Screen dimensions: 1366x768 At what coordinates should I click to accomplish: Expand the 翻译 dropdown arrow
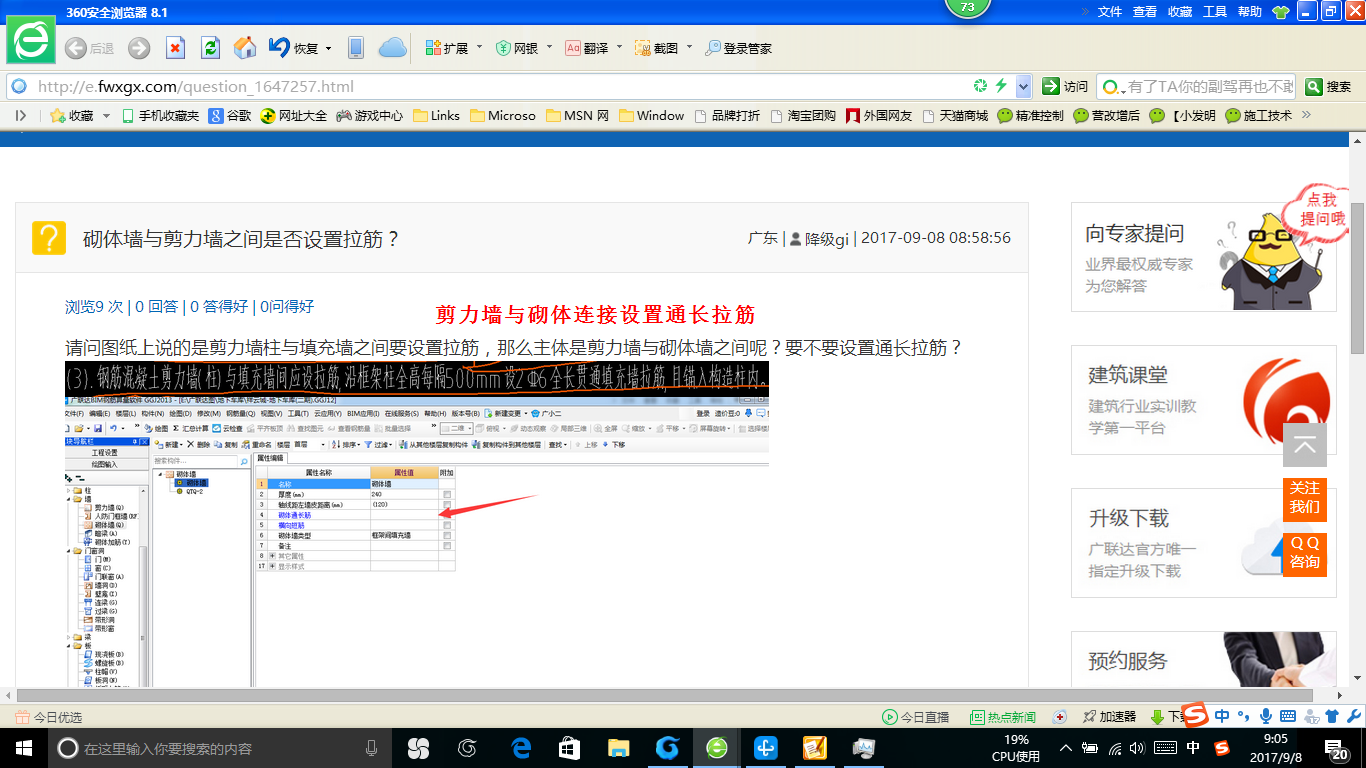click(619, 47)
